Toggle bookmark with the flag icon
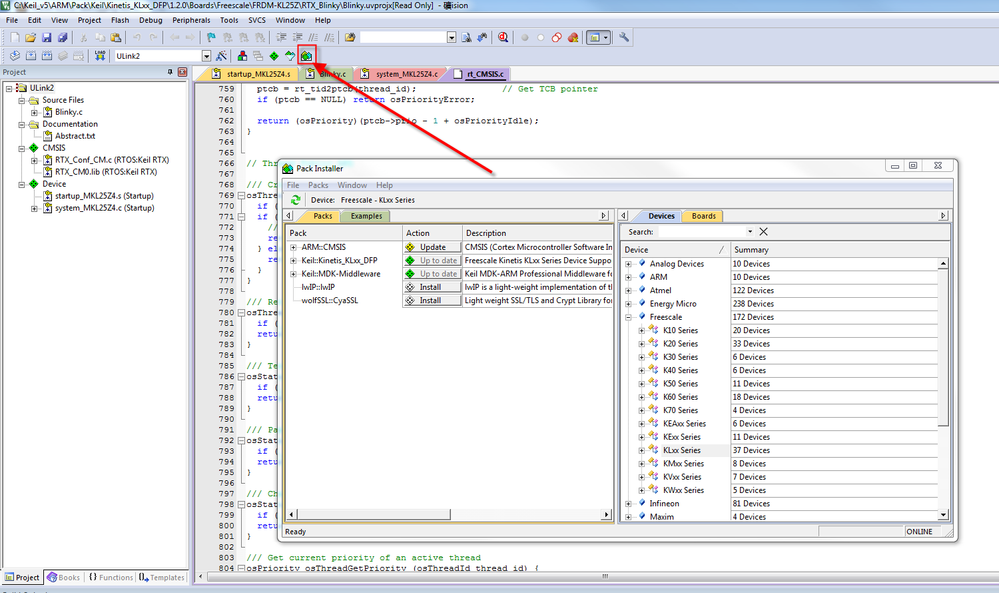999x593 pixels. [x=211, y=38]
